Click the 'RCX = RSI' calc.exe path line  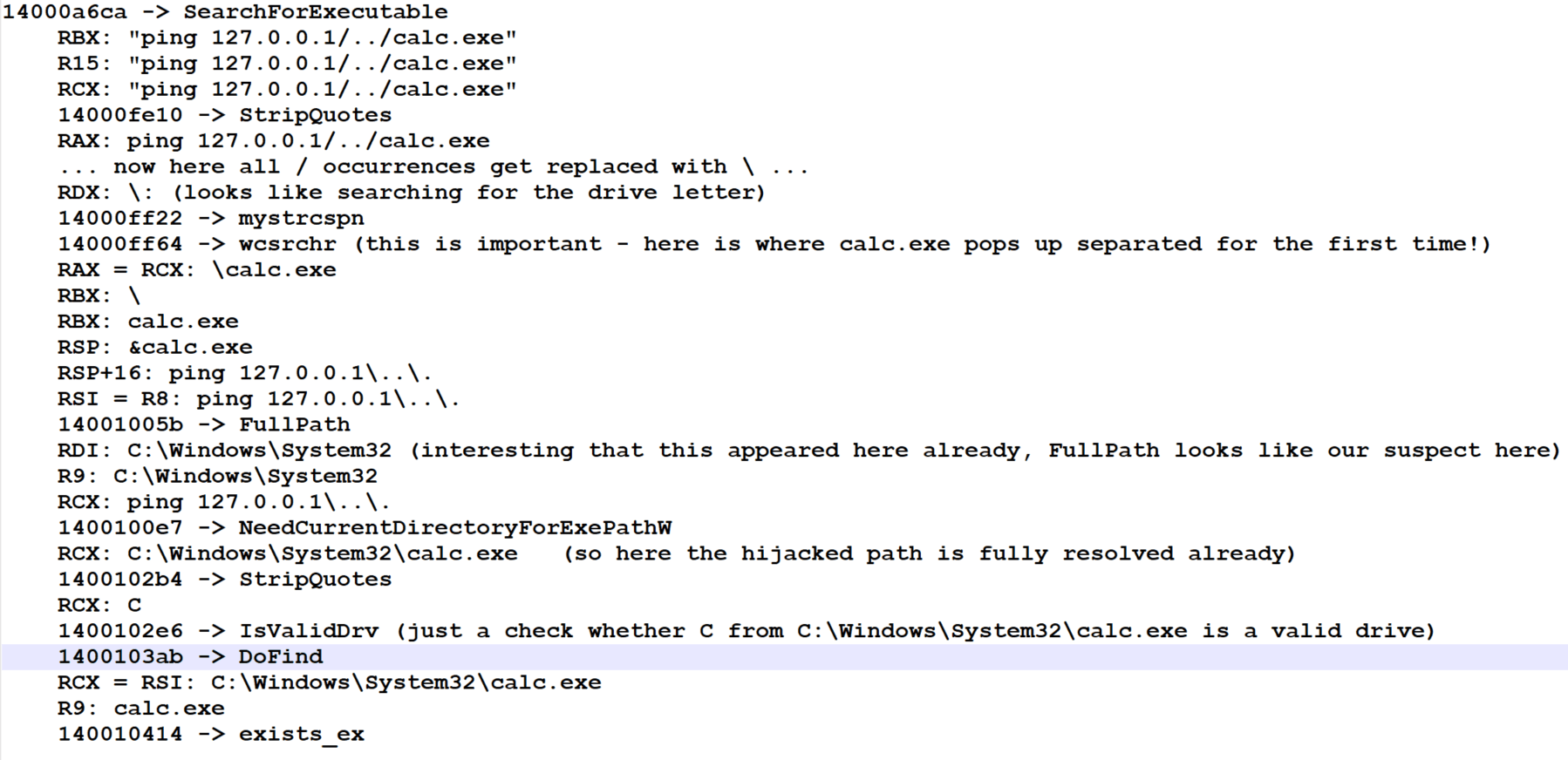pyautogui.click(x=330, y=682)
